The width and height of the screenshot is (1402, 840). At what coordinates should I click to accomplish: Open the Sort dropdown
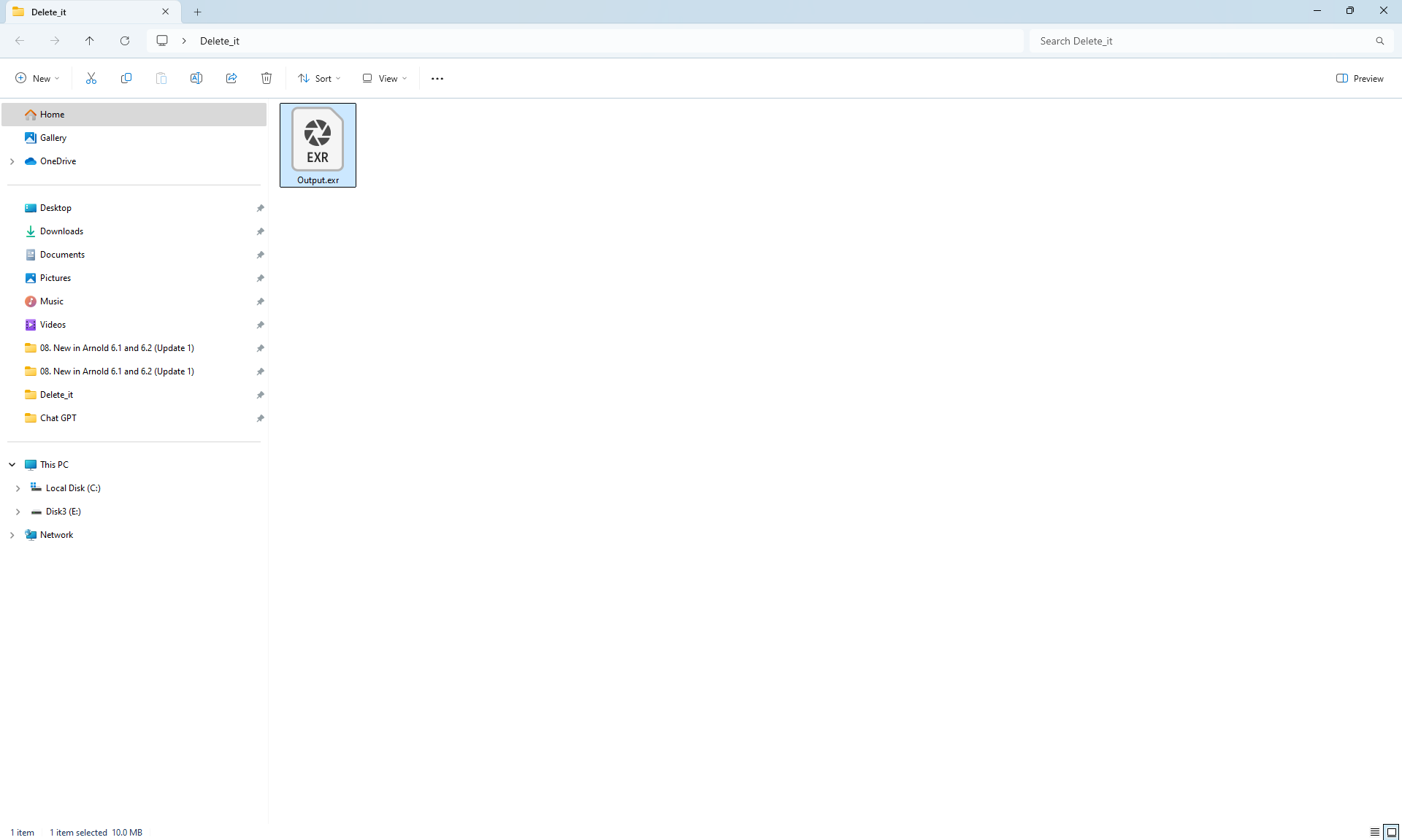[x=319, y=78]
